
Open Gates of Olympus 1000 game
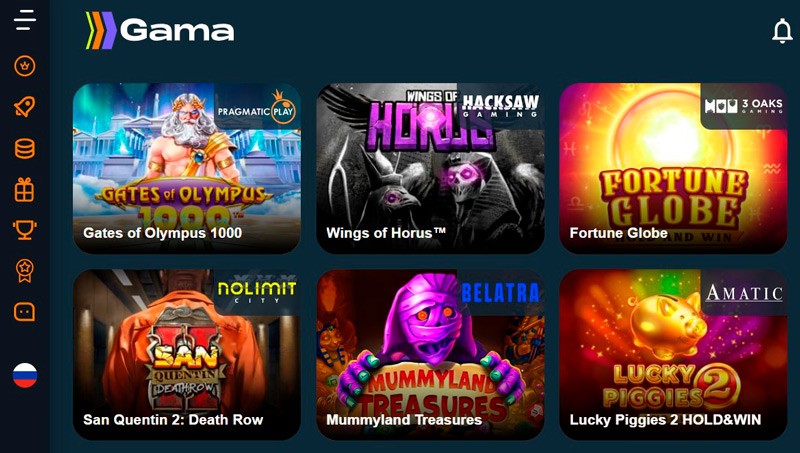point(187,168)
